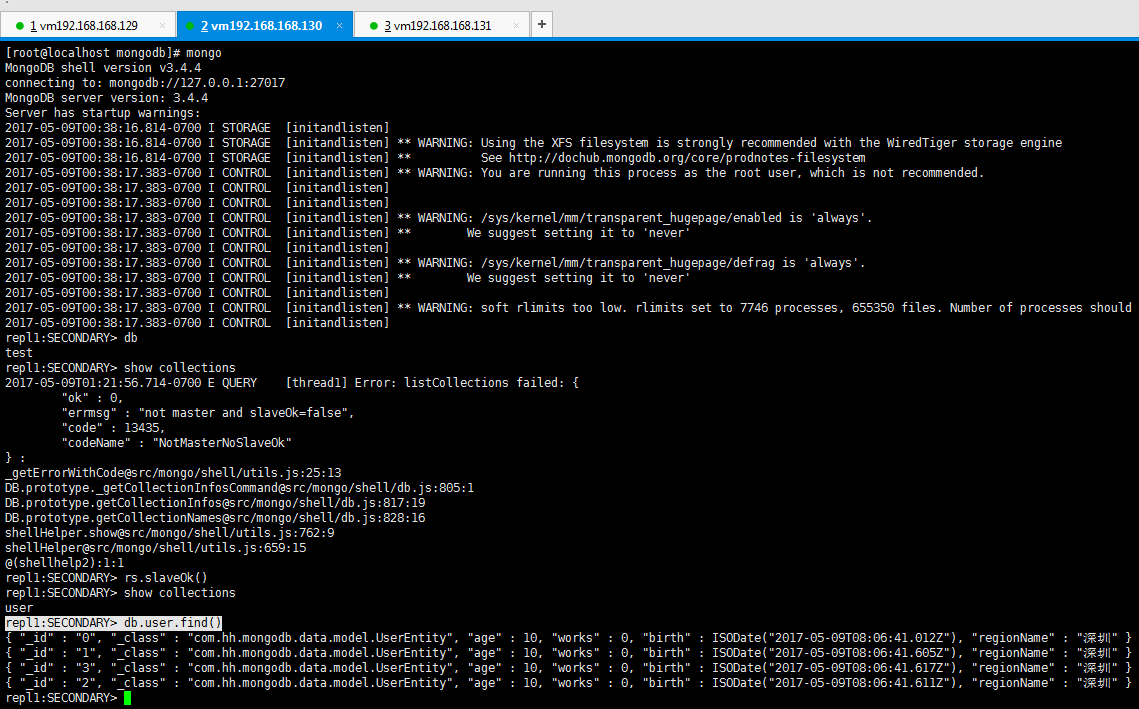
Task: Click the dochub.mongodb.org prodnotes-filesystem URL
Action: (686, 158)
